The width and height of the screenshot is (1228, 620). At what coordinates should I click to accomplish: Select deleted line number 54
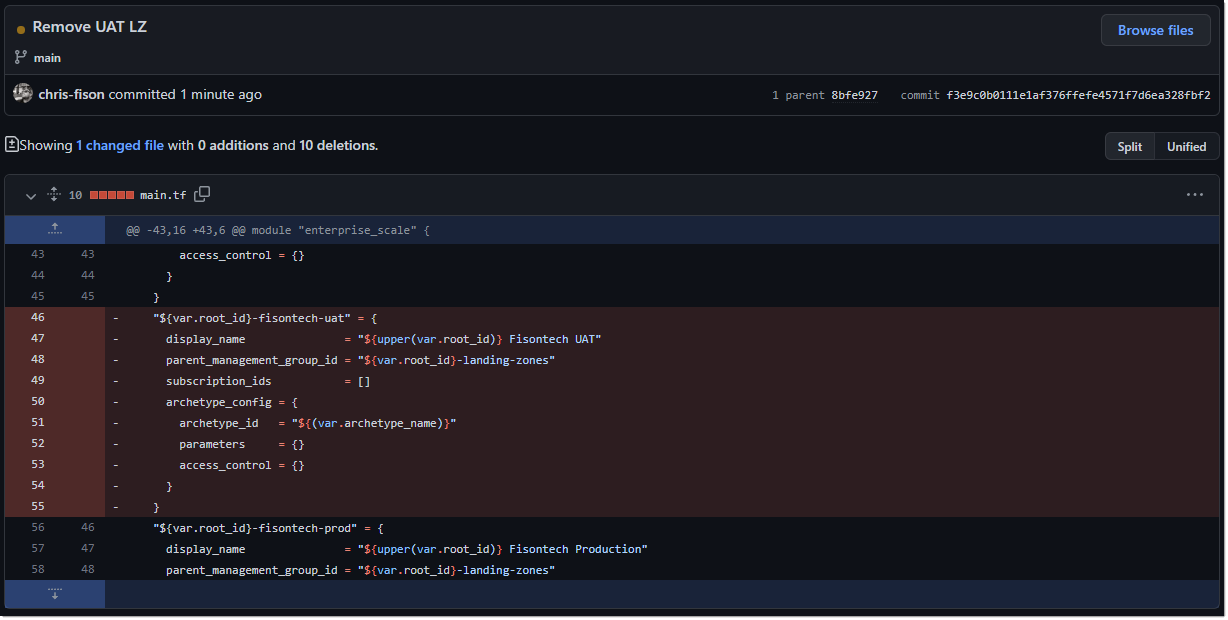click(38, 486)
